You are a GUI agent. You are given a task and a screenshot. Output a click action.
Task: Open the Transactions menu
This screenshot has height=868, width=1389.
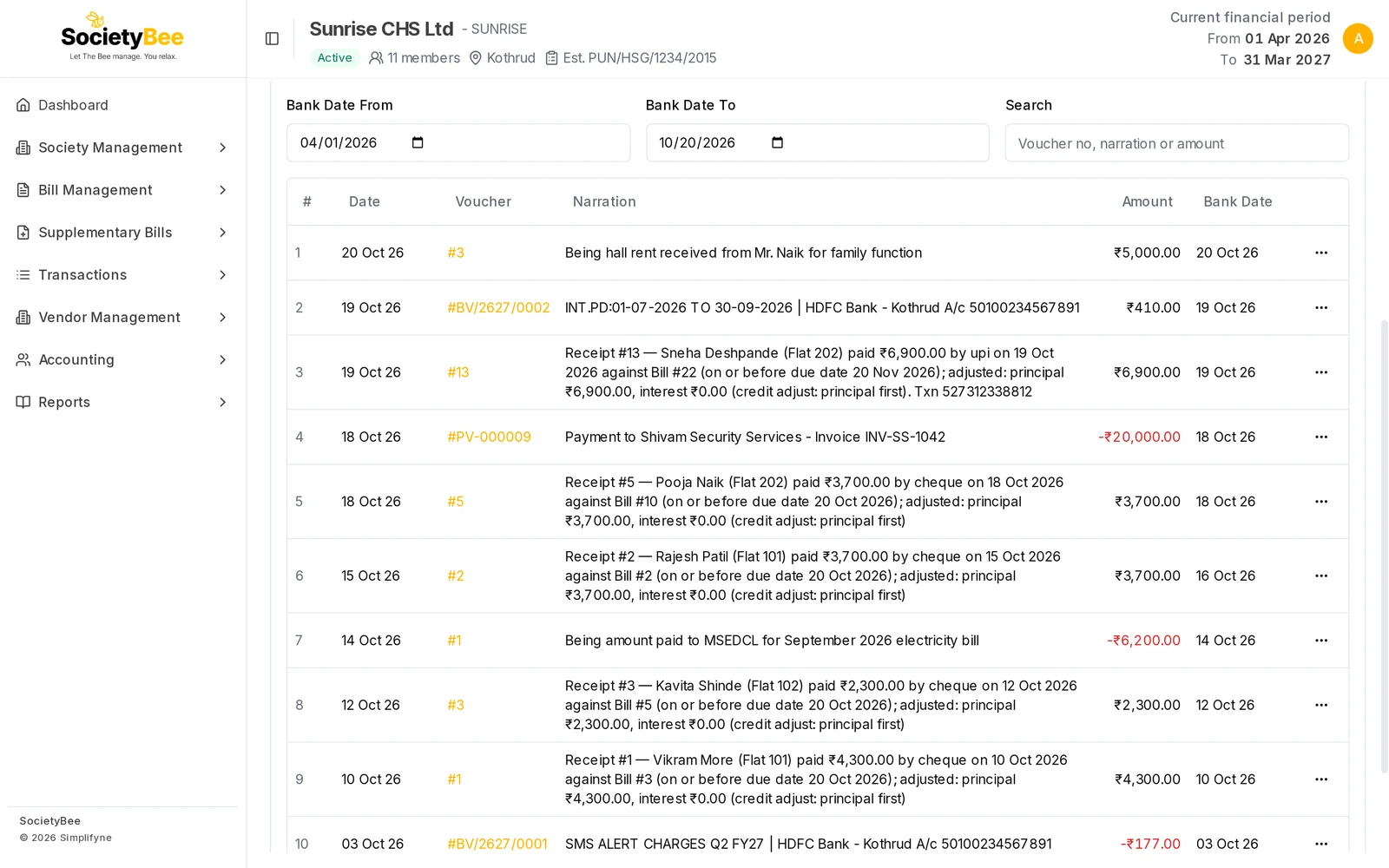(x=122, y=275)
